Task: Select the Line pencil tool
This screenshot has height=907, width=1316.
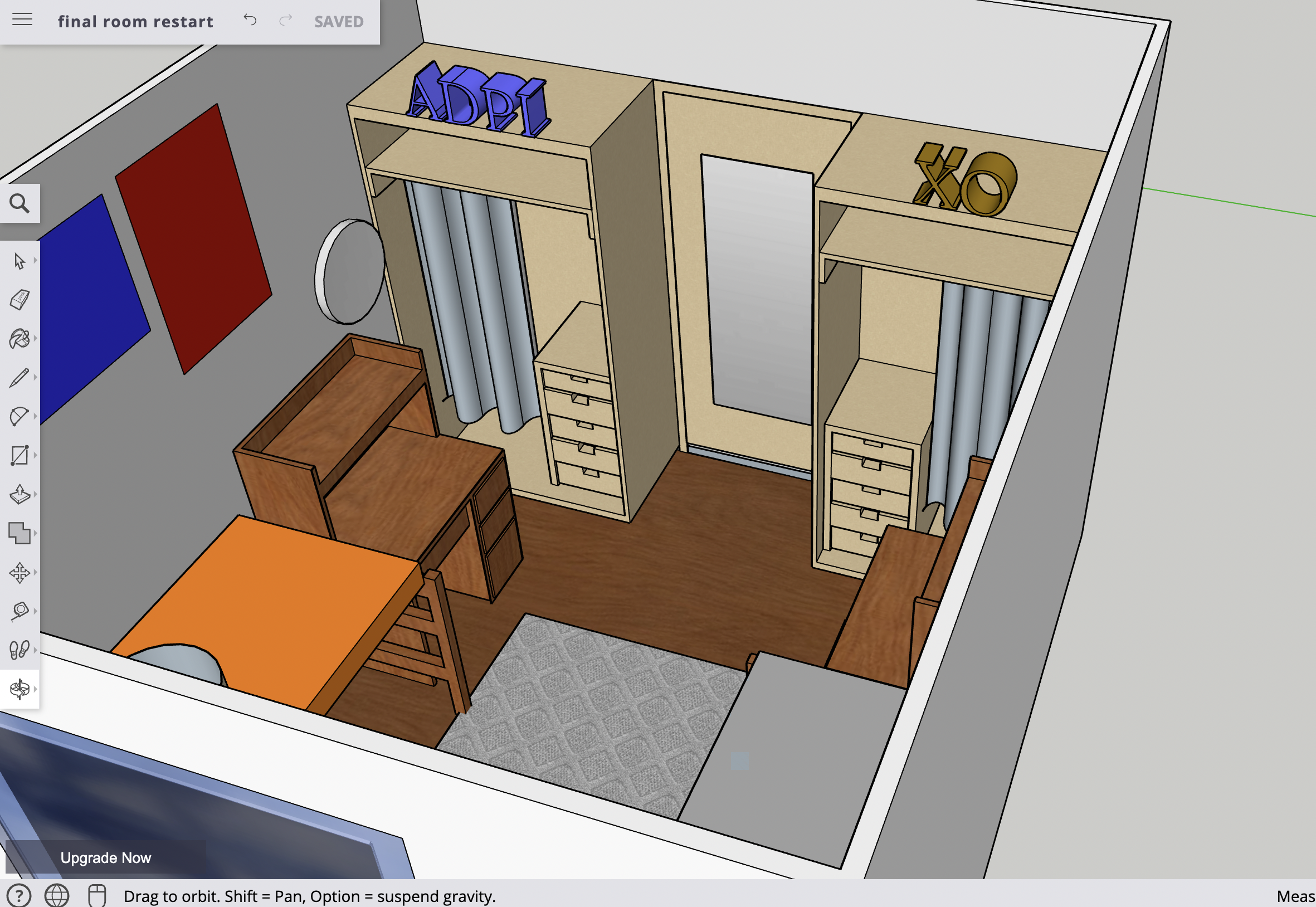Action: coord(20,377)
